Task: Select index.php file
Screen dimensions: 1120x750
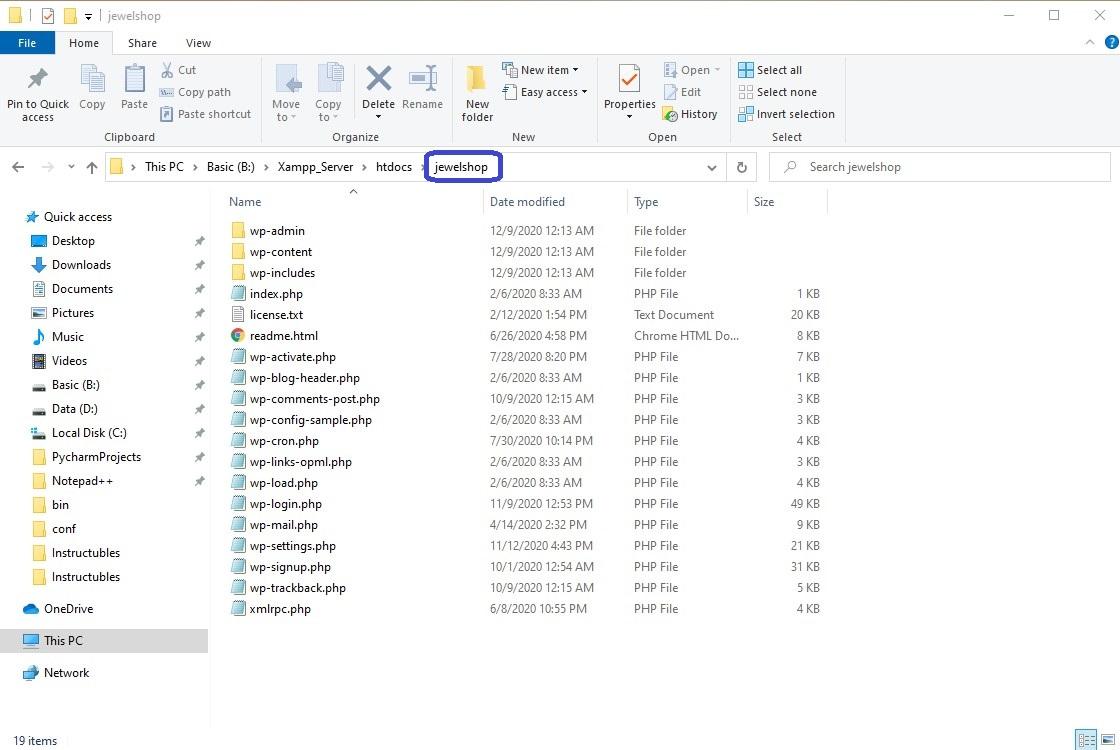Action: 276,294
